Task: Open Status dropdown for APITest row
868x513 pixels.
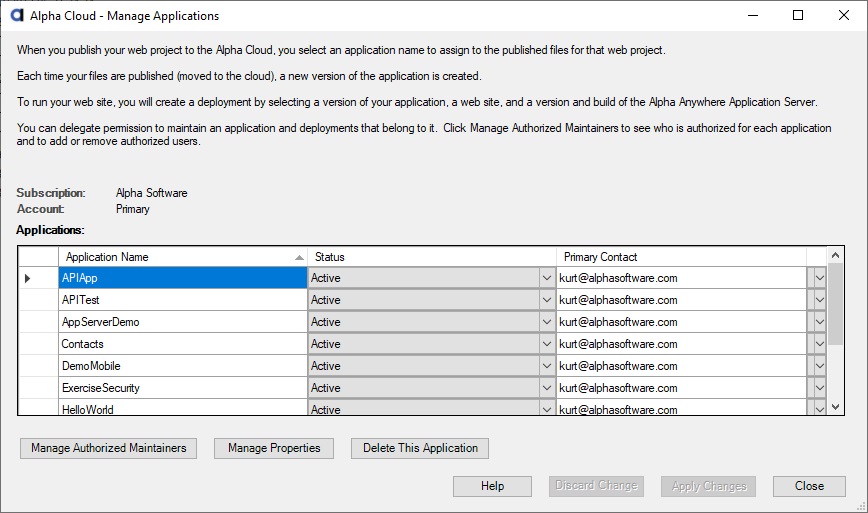Action: tap(547, 300)
